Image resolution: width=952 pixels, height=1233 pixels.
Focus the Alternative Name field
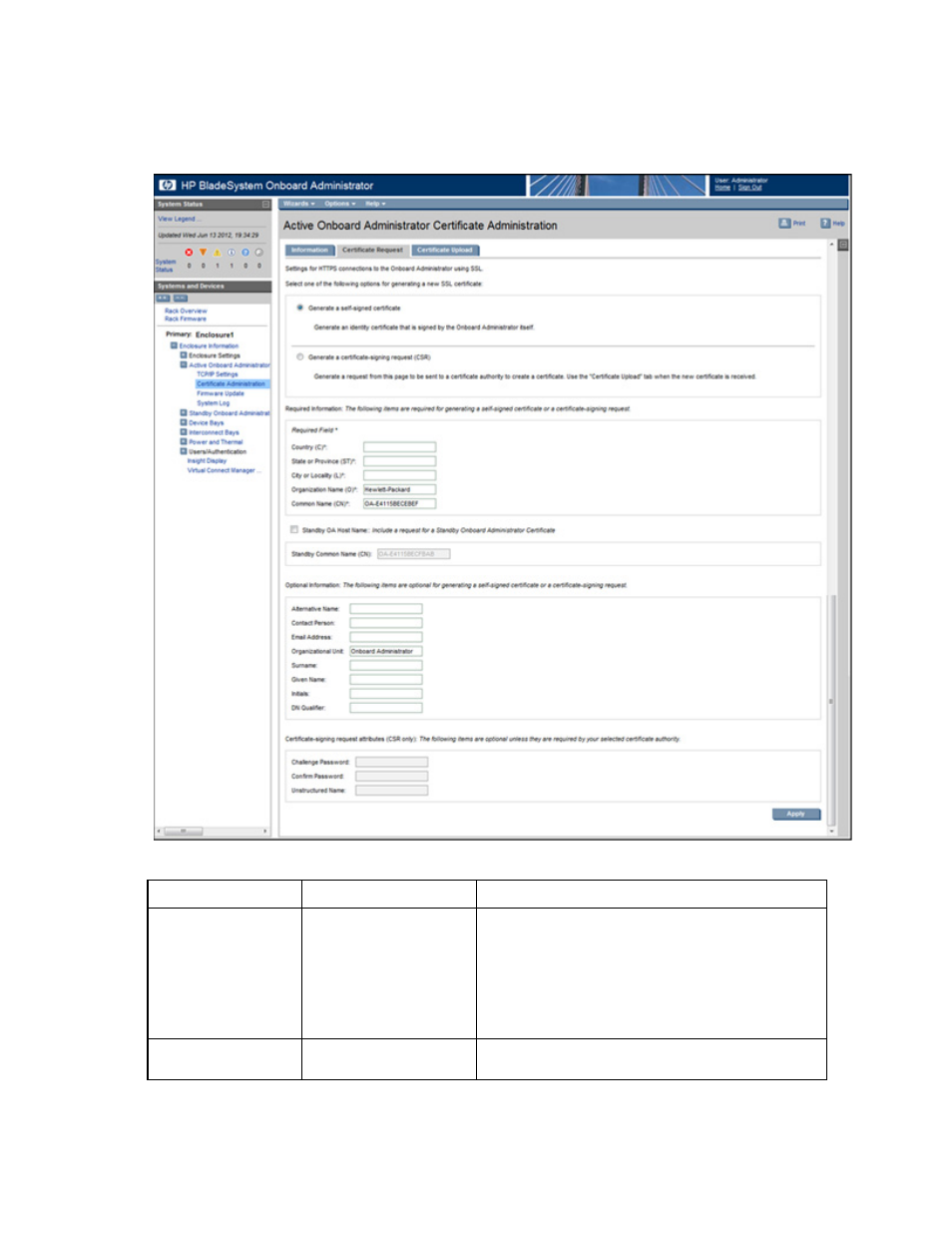tap(386, 608)
